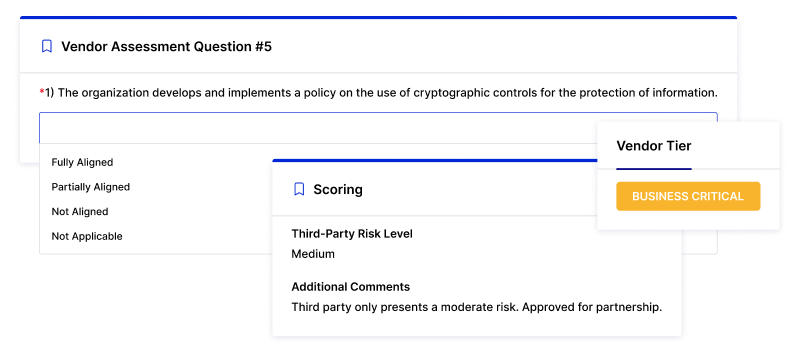Click the Additional Comments label
The height and width of the screenshot is (360, 800).
tap(351, 287)
